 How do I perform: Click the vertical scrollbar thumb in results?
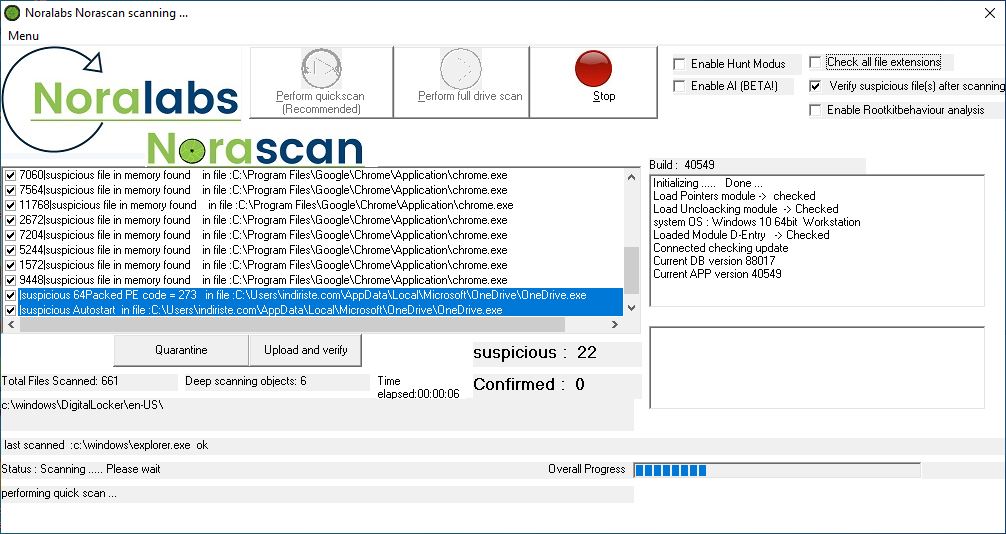tap(631, 270)
